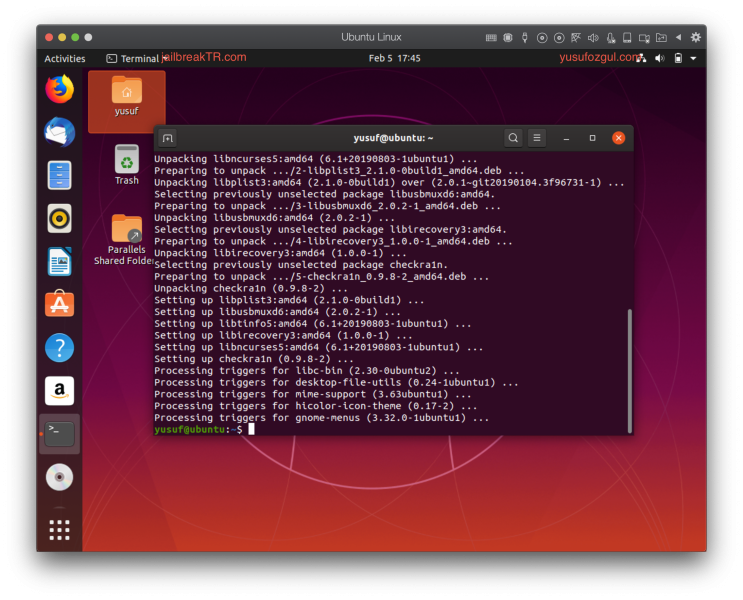Image resolution: width=743 pixels, height=600 pixels.
Task: Open Firefox from the dock
Action: 59,89
